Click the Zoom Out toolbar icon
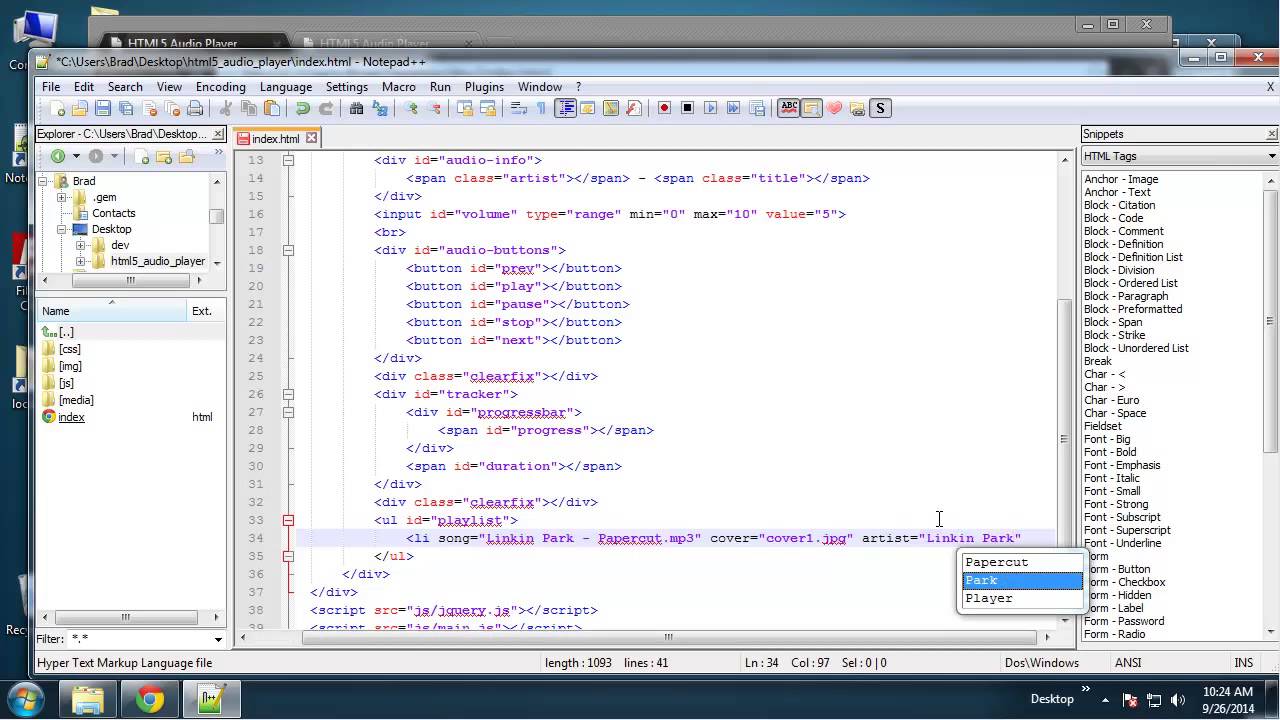Viewport: 1280px width, 720px height. point(433,108)
